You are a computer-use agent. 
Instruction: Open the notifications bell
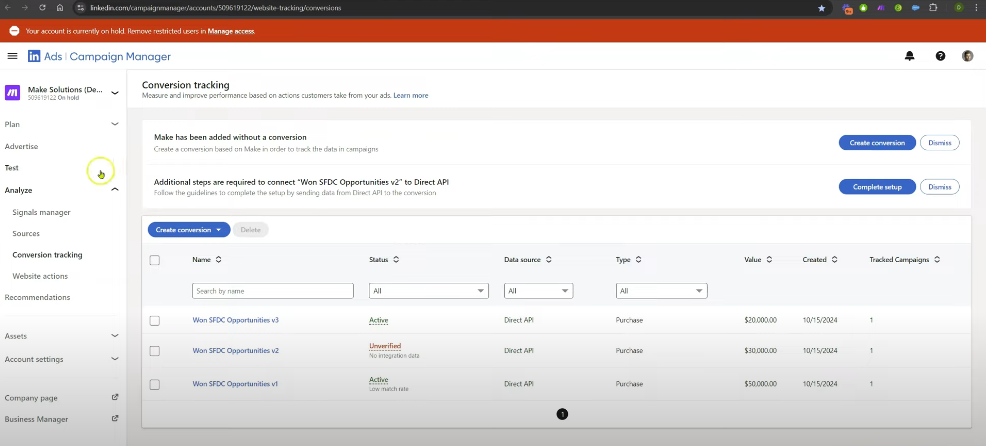tap(909, 56)
